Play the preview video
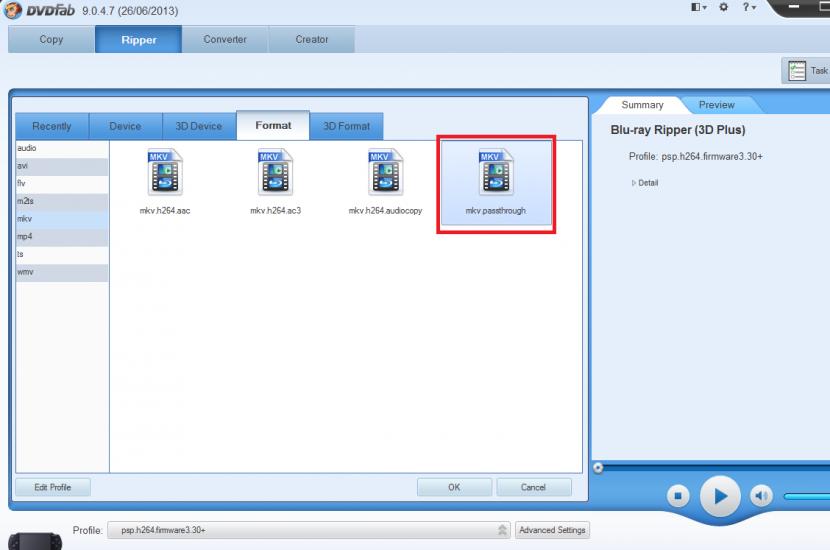This screenshot has width=830, height=550. point(720,497)
